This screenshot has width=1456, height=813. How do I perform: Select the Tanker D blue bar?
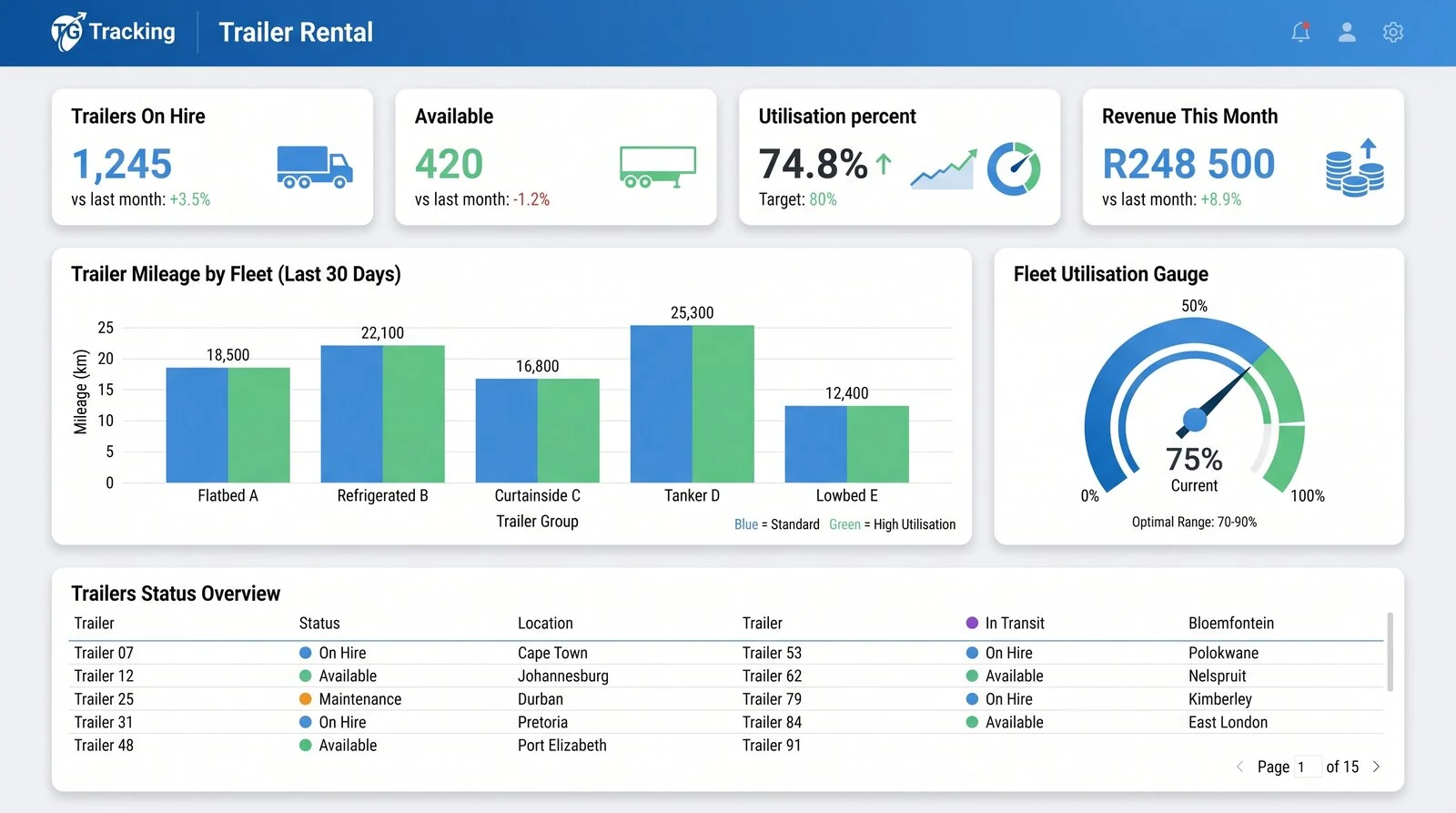point(661,404)
